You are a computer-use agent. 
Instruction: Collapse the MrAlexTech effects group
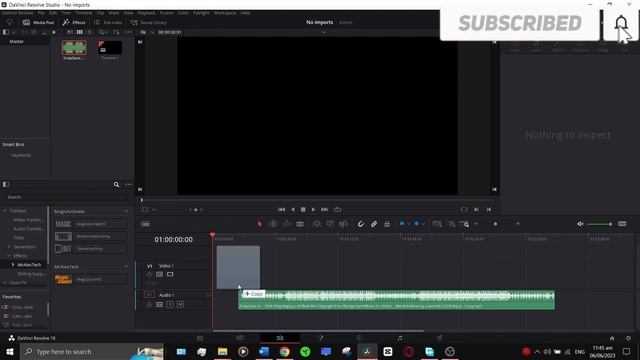[x=126, y=267]
